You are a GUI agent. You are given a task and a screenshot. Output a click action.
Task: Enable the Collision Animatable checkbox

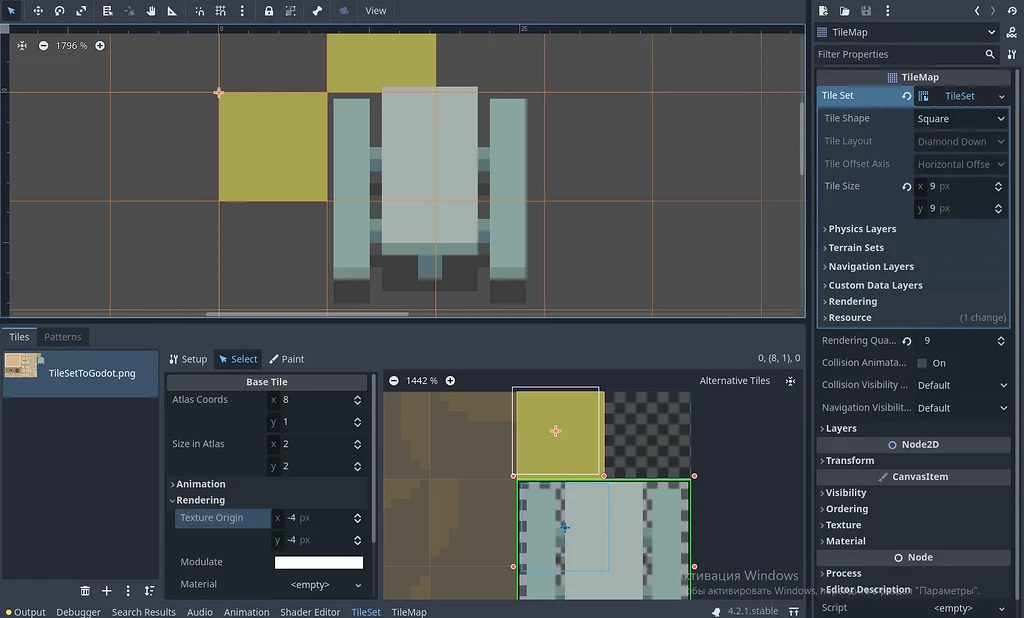pyautogui.click(x=921, y=363)
